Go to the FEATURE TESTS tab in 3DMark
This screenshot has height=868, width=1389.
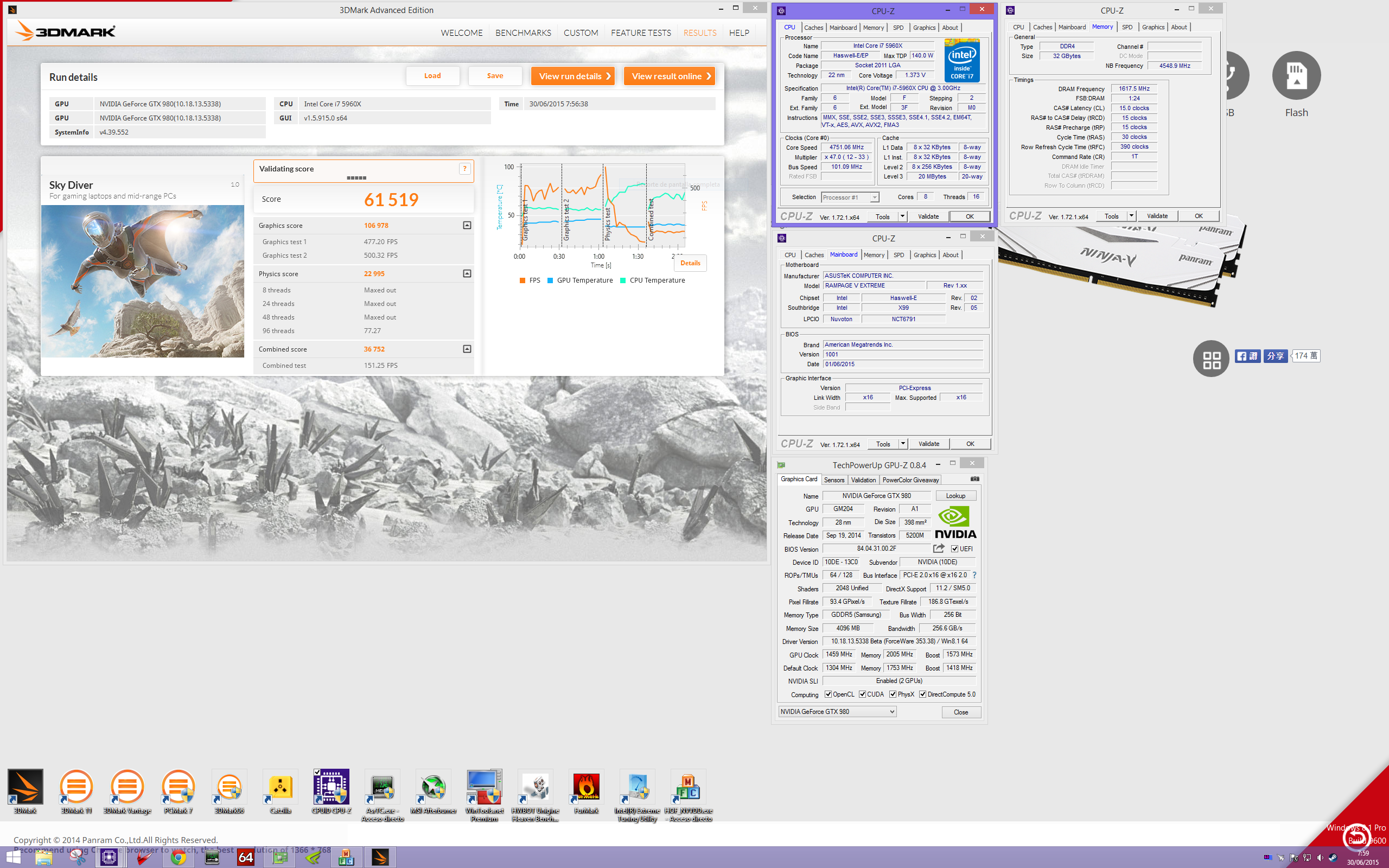click(641, 33)
